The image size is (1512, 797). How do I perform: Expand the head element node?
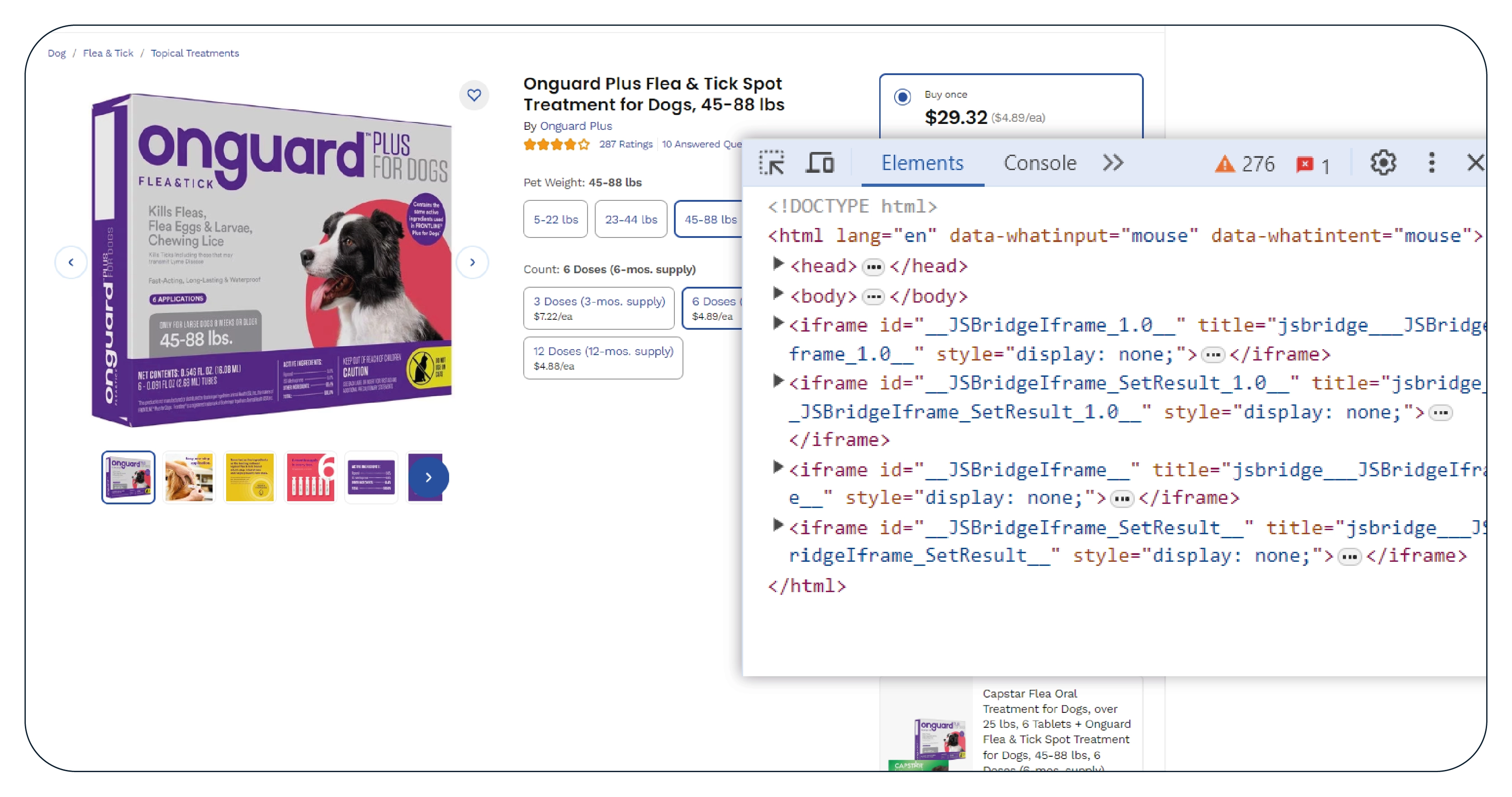778,265
